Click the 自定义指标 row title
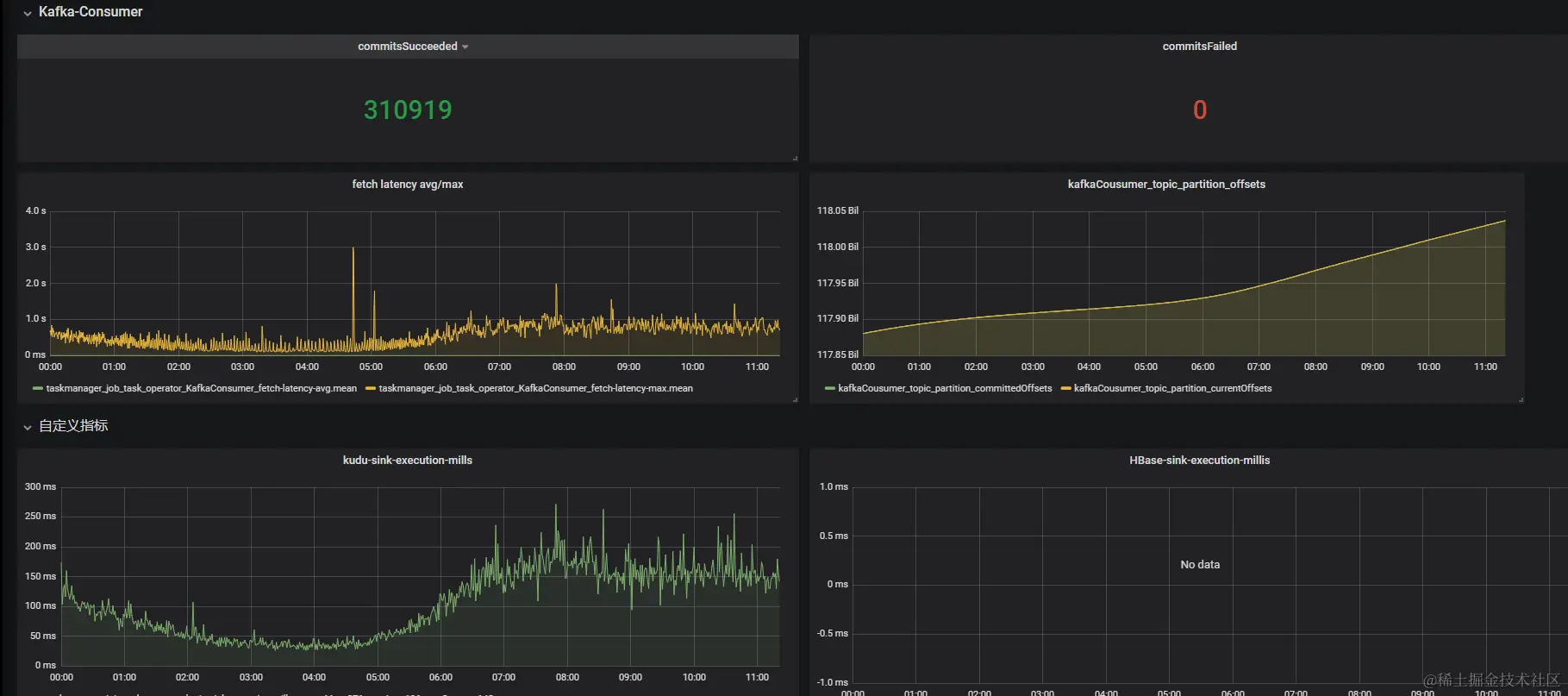Screen dimensions: 1568x696 [73, 426]
